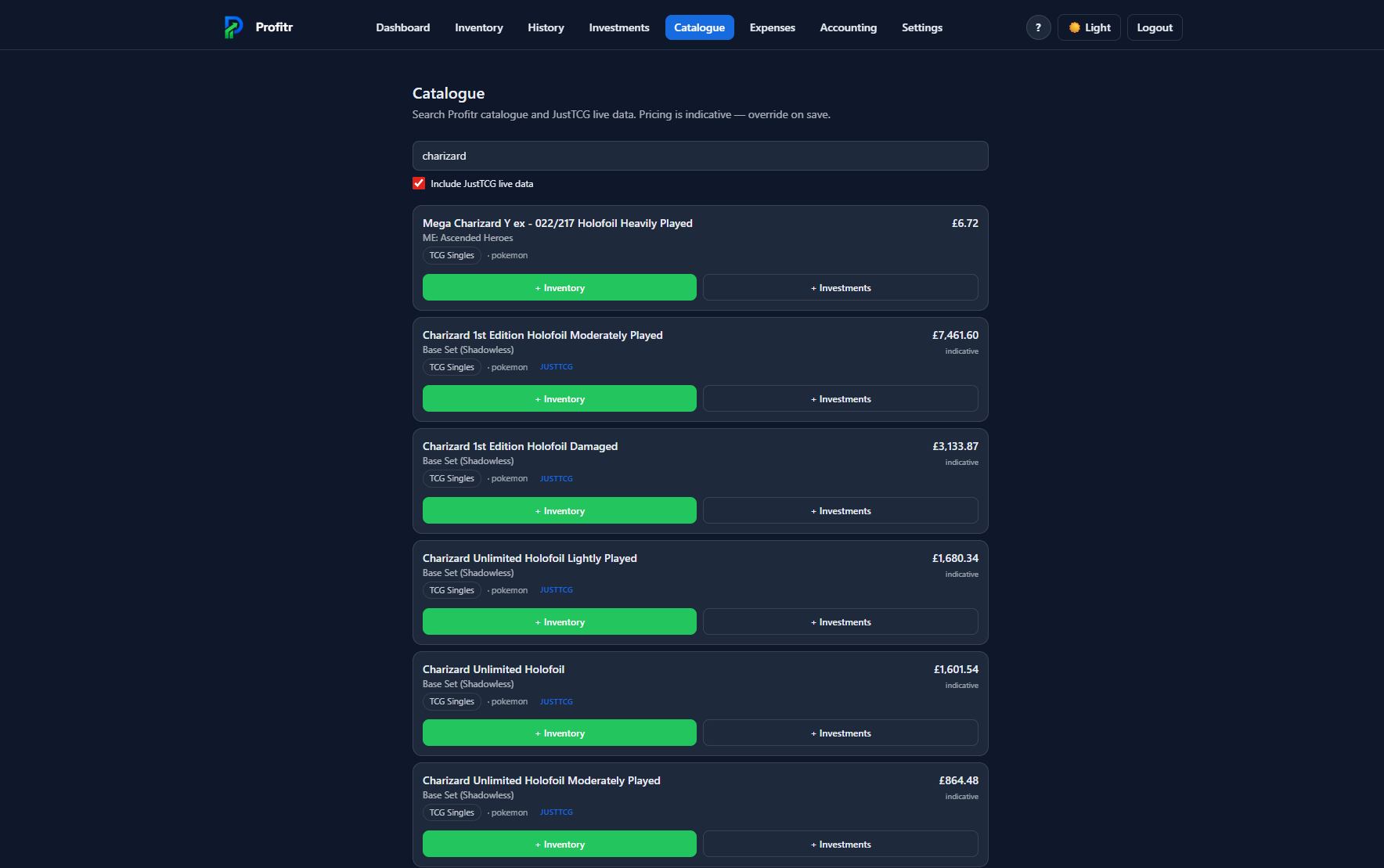The width and height of the screenshot is (1384, 868).
Task: Open the Expenses page
Action: pos(773,27)
